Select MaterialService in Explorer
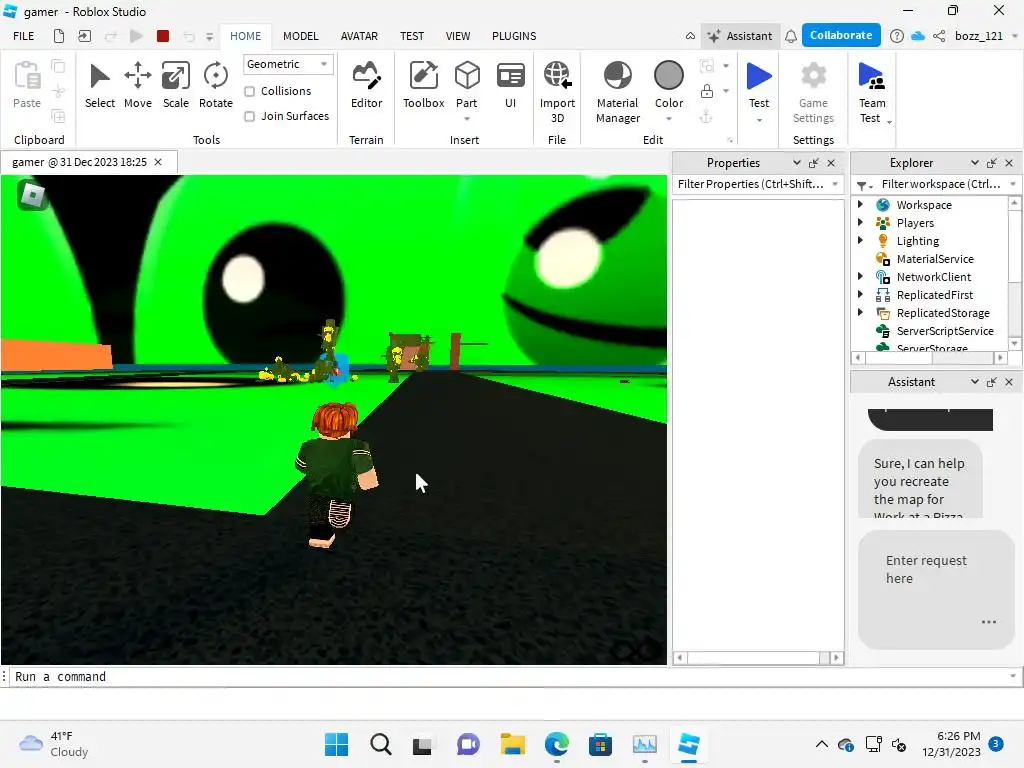The image size is (1024, 768). click(x=935, y=259)
